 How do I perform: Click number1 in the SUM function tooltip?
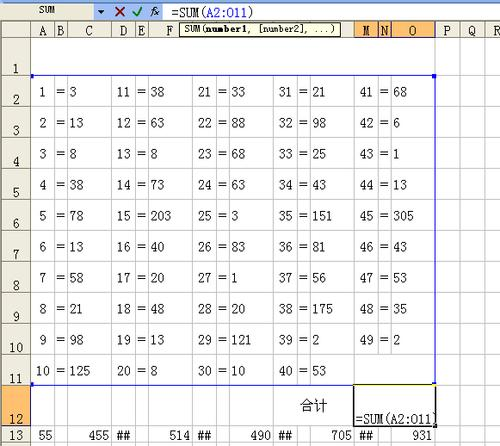[x=227, y=29]
